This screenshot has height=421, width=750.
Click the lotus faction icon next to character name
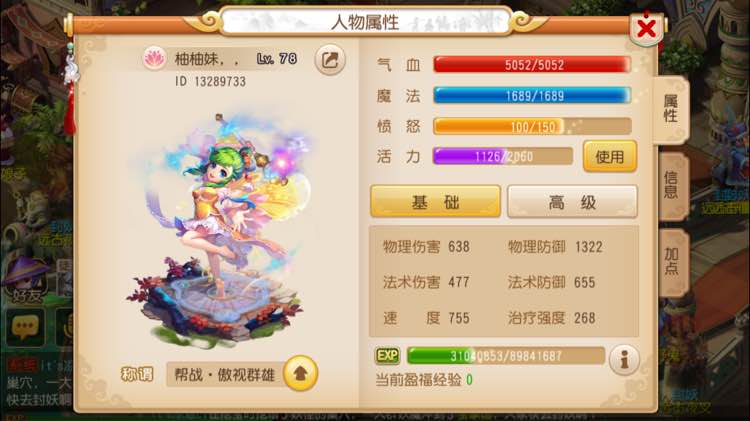(154, 59)
